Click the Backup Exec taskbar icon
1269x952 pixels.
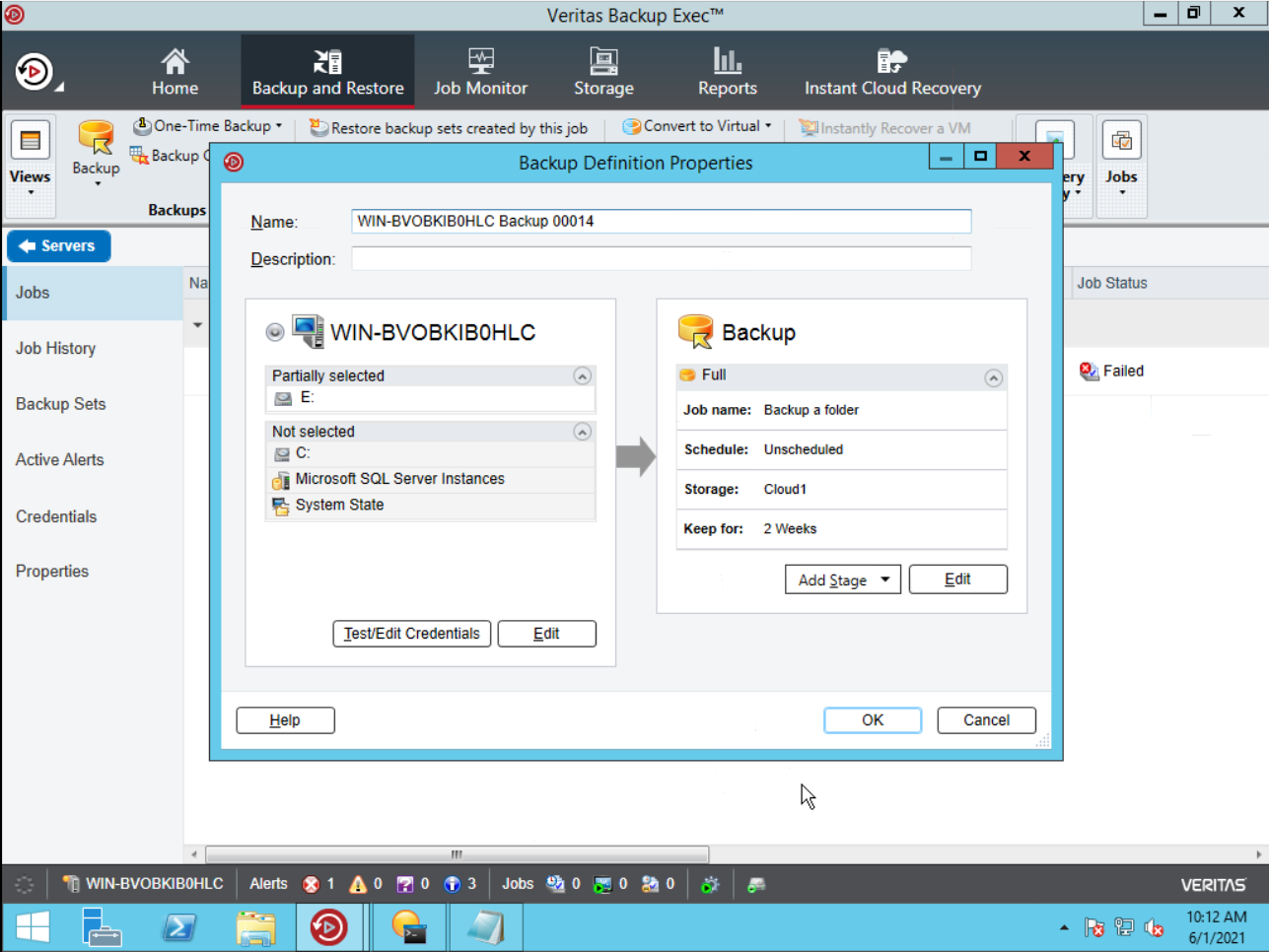(328, 927)
